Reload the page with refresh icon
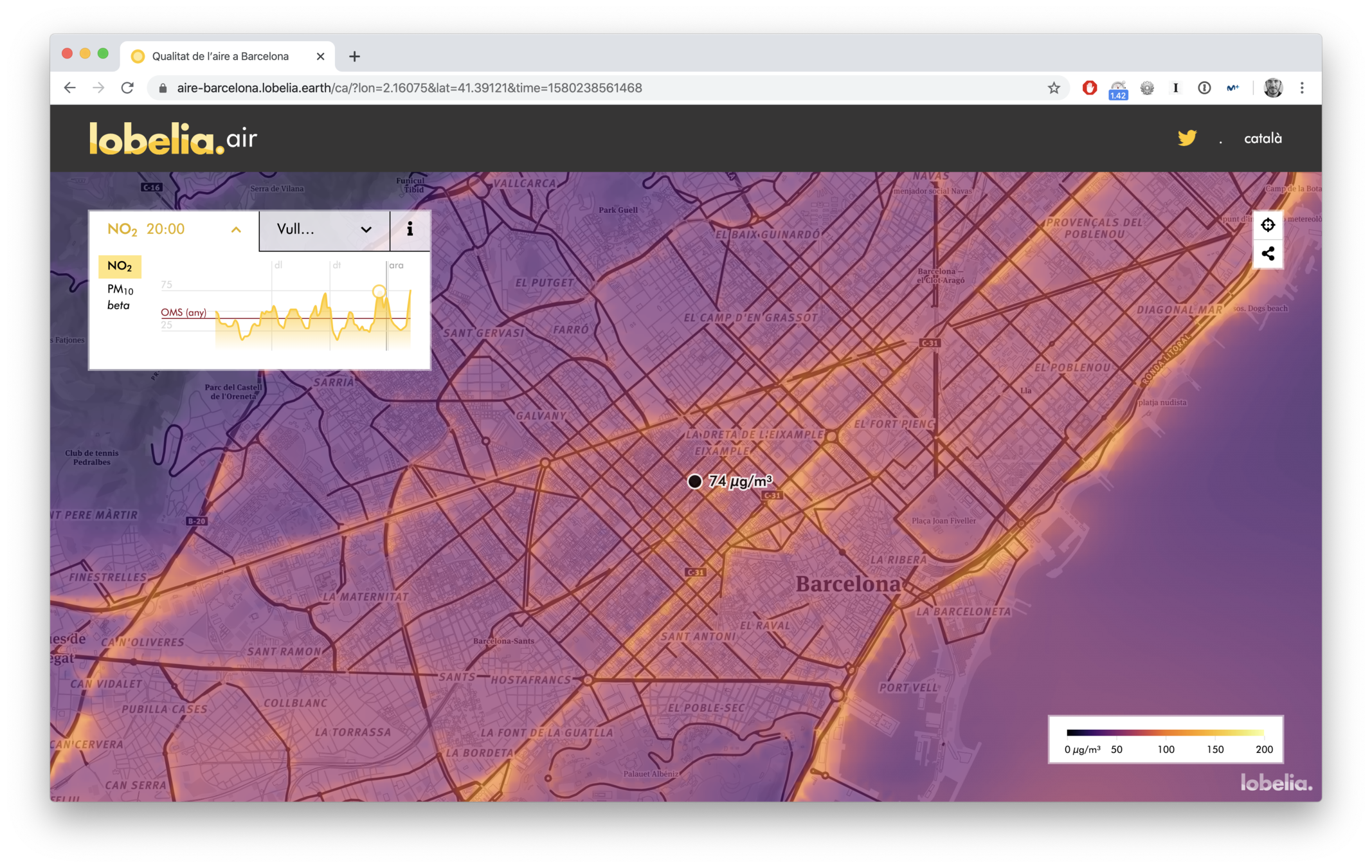The image size is (1372, 868). click(127, 88)
